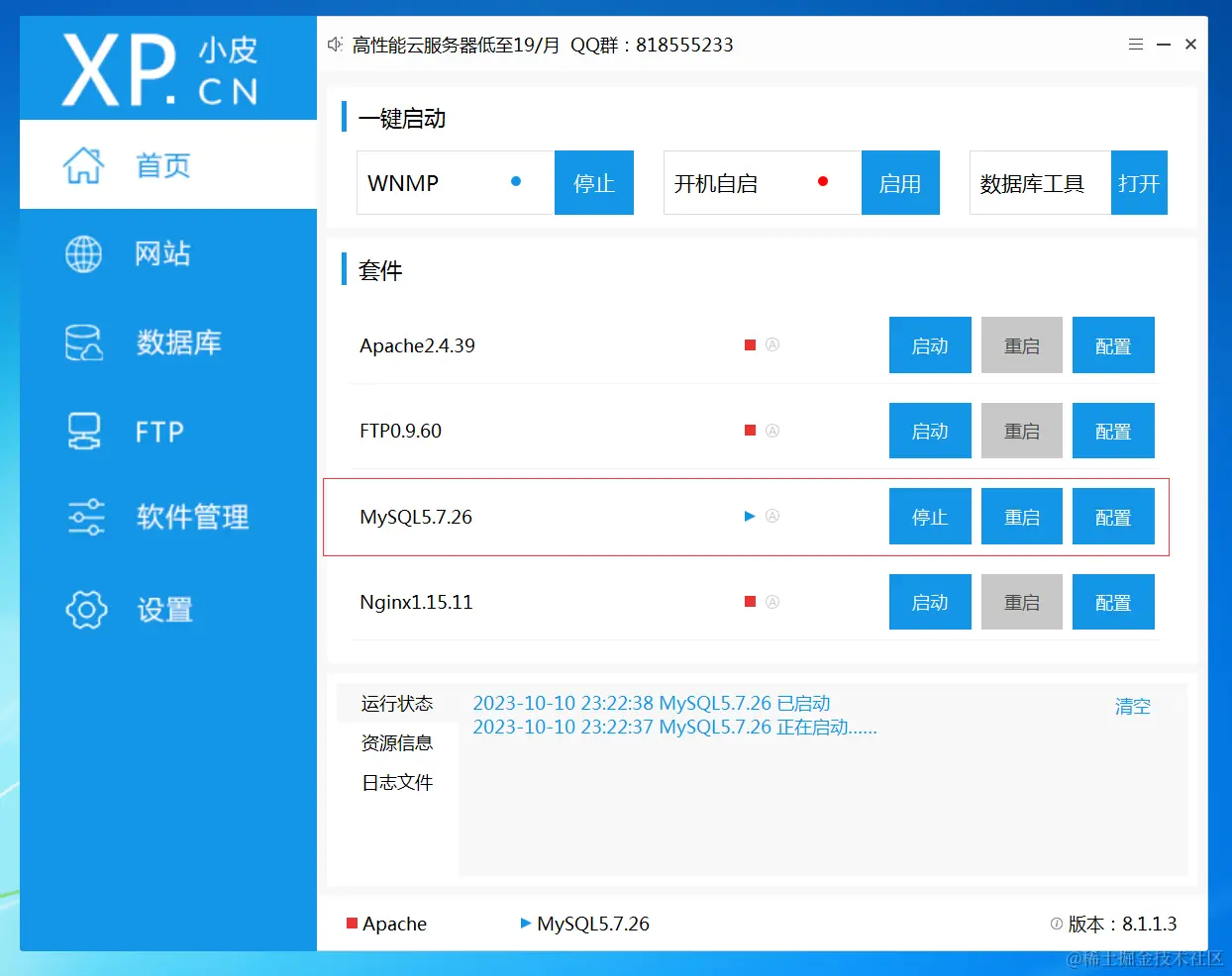The height and width of the screenshot is (976, 1232).
Task: Click the circled A icon next to FTP0.9.60
Action: tap(772, 431)
